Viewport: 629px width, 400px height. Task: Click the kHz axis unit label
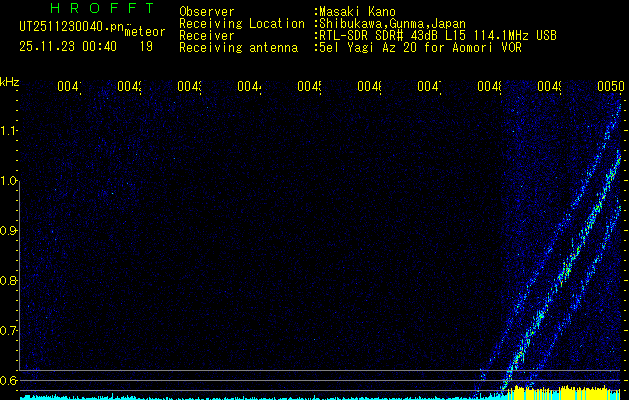tap(9, 82)
